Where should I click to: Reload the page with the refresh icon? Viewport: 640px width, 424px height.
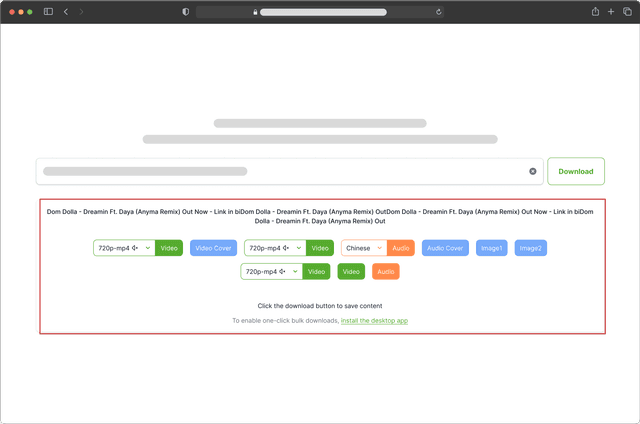point(439,12)
